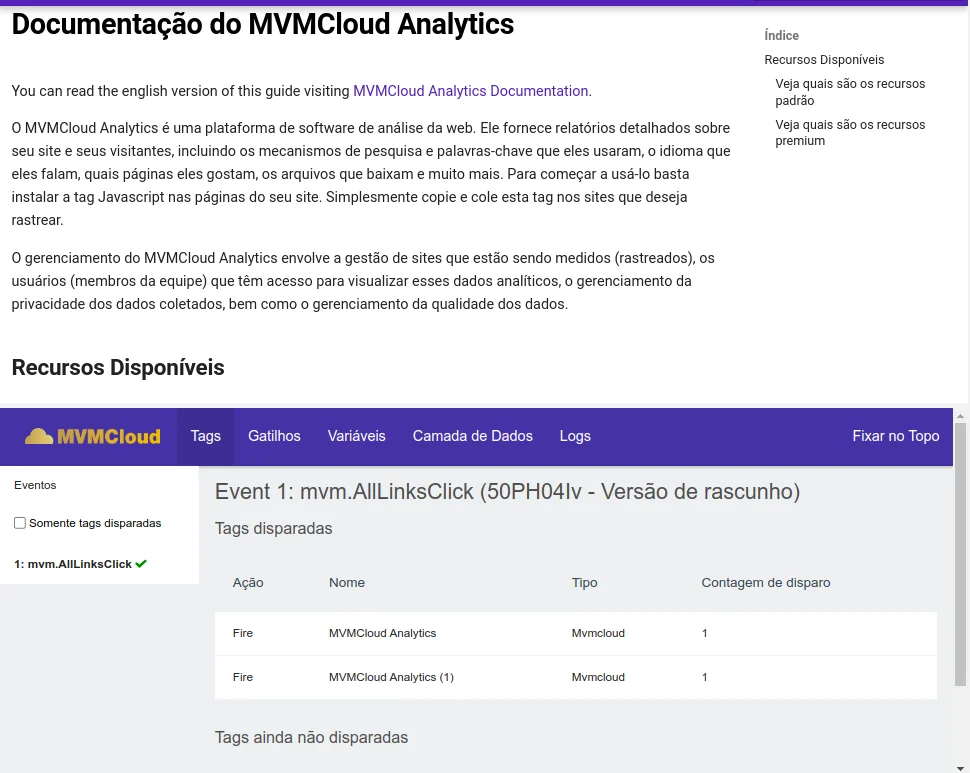970x773 pixels.
Task: Switch to the Gatilhos tab
Action: 274,436
